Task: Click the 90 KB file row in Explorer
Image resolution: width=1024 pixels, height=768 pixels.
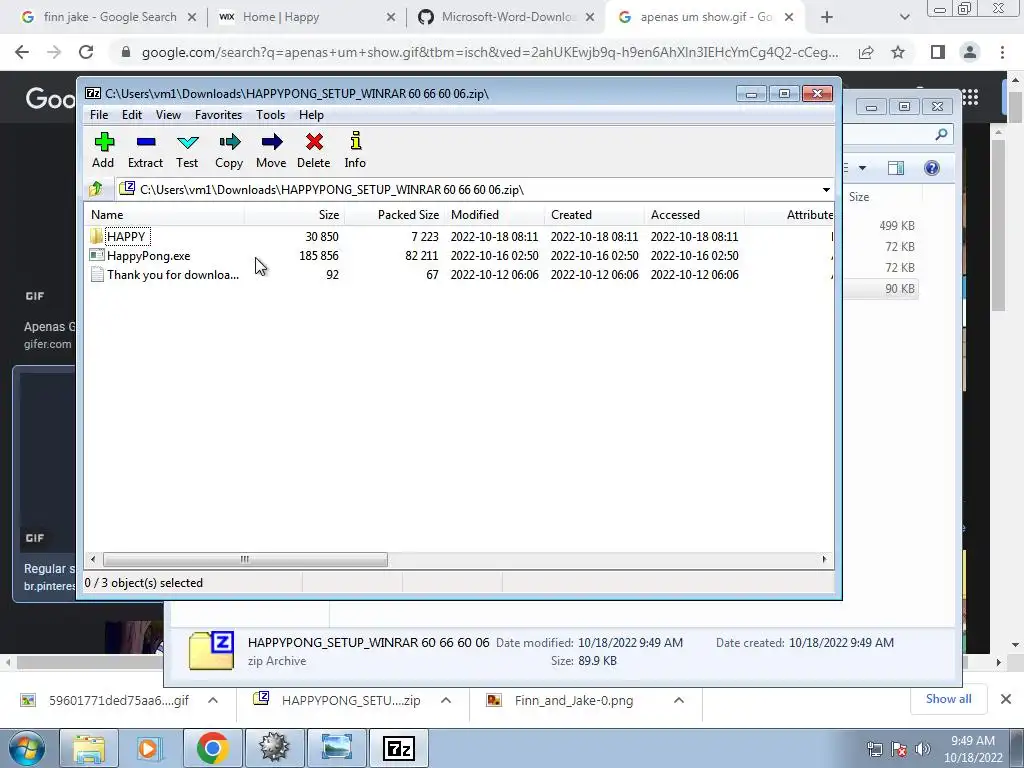Action: point(882,289)
